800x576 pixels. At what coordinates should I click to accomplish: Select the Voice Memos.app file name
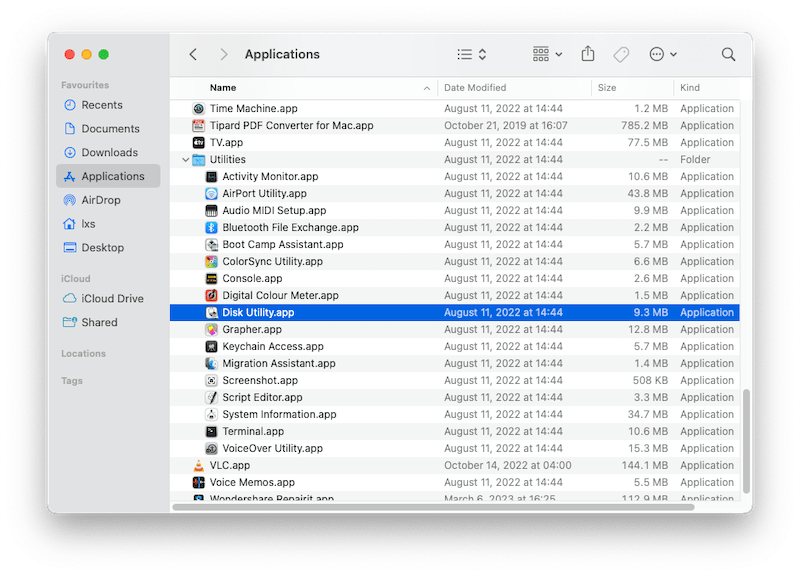pyautogui.click(x=252, y=482)
